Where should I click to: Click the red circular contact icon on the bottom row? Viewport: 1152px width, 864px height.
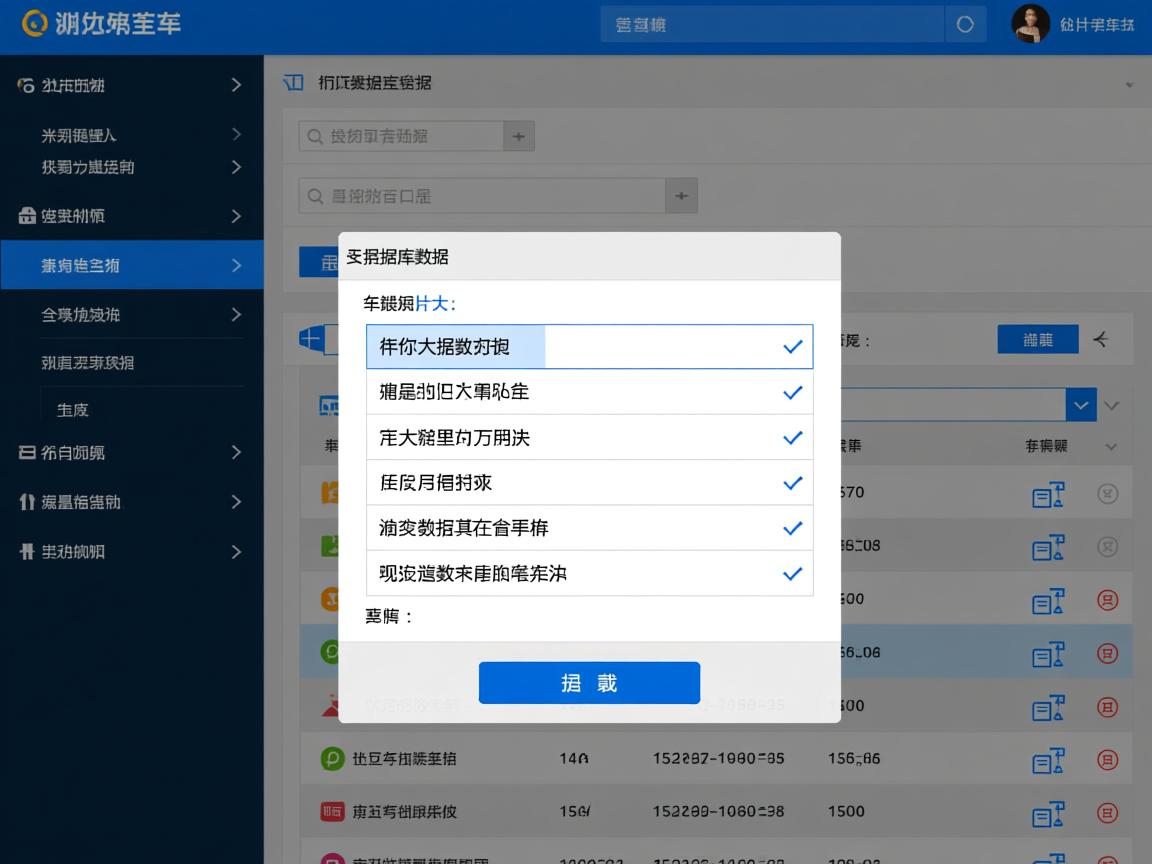tap(1107, 813)
